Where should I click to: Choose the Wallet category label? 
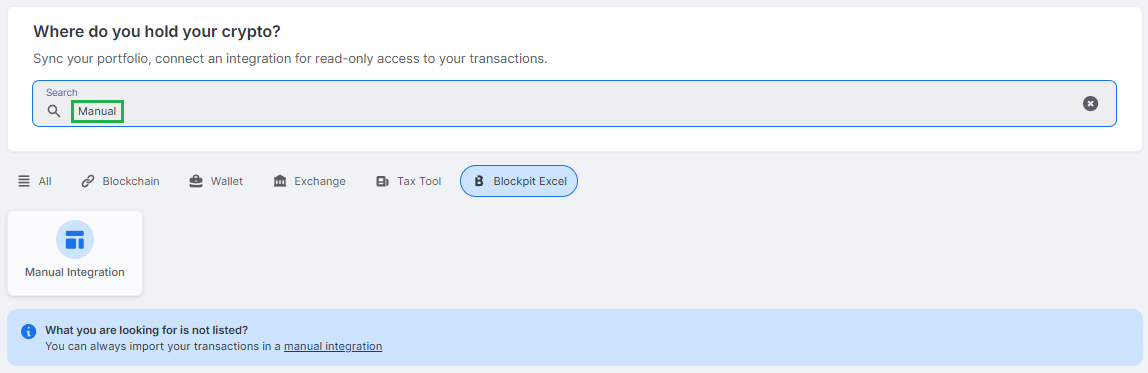[x=227, y=181]
